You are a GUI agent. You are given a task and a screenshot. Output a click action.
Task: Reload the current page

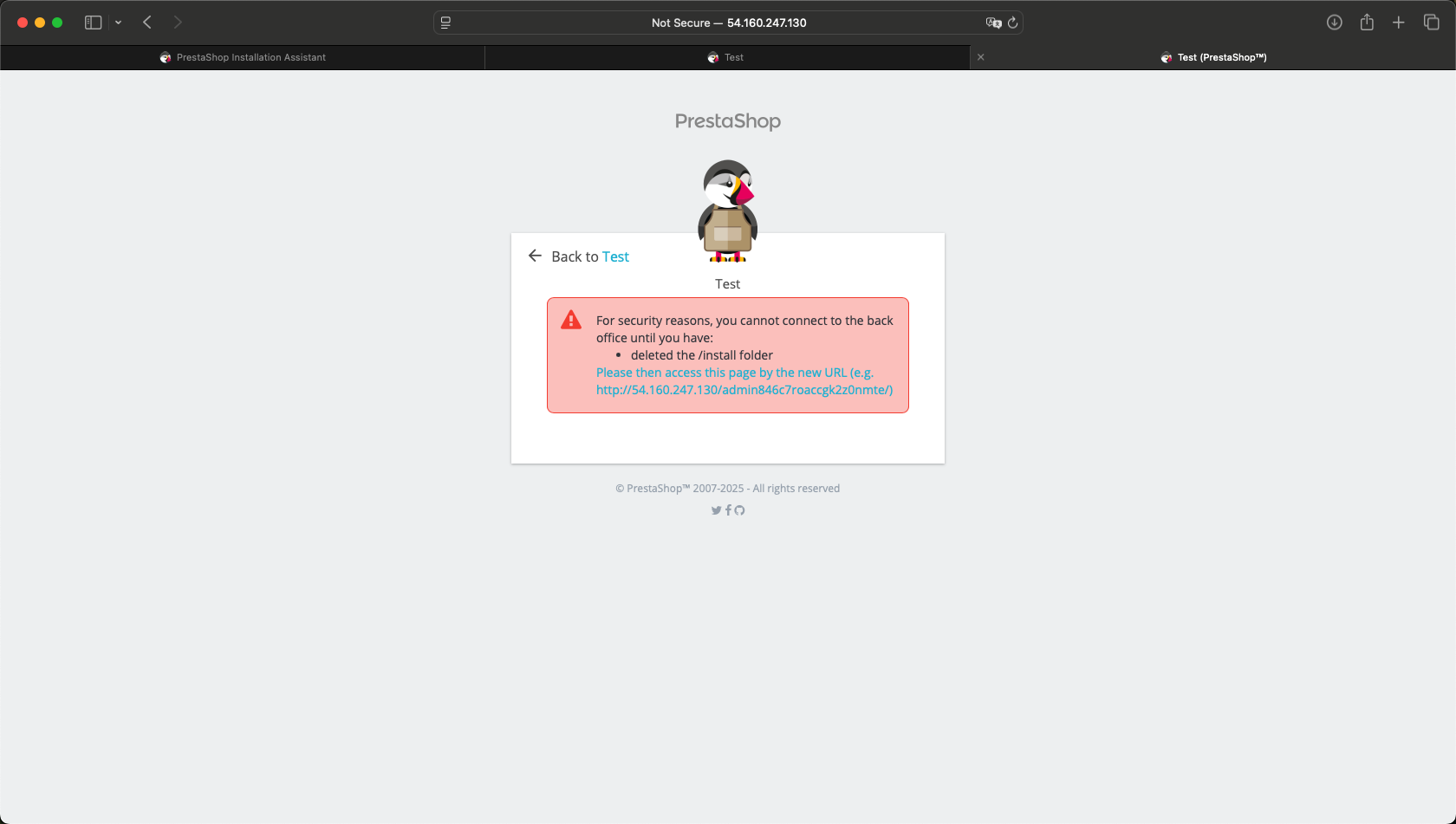tap(1012, 23)
